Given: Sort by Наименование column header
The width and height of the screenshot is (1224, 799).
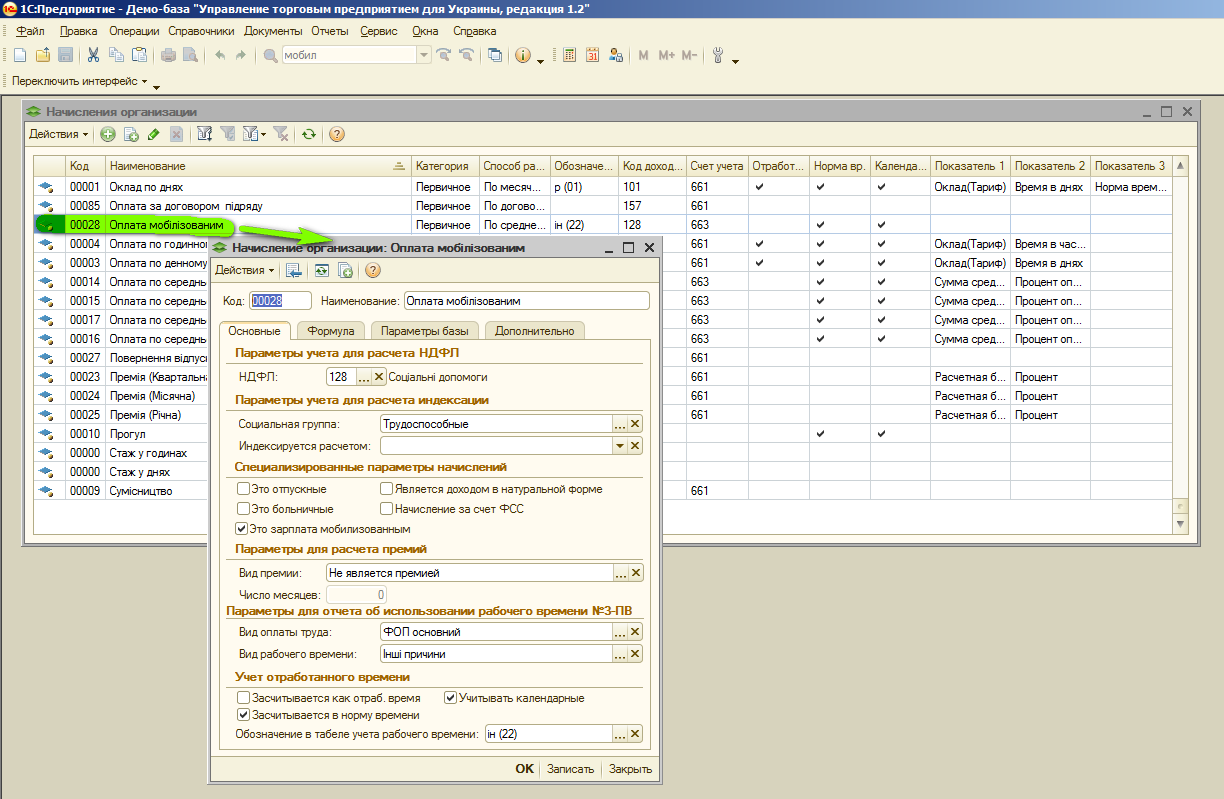Looking at the screenshot, I should (x=258, y=165).
